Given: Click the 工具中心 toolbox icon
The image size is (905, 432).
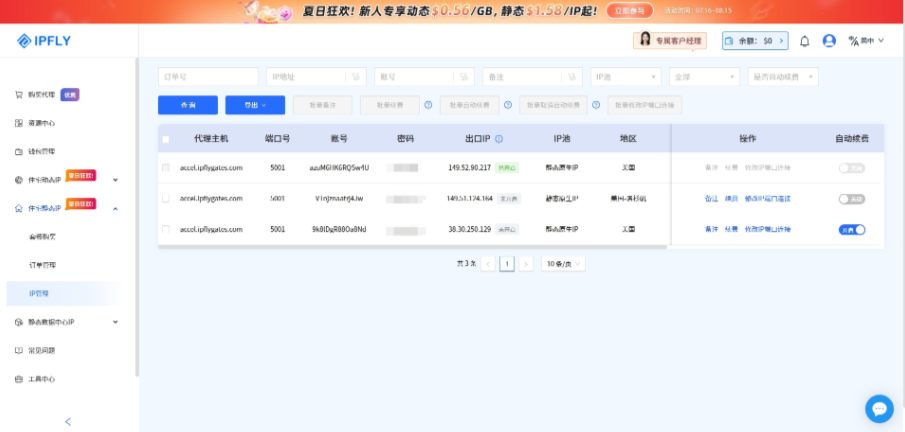Looking at the screenshot, I should [18, 379].
